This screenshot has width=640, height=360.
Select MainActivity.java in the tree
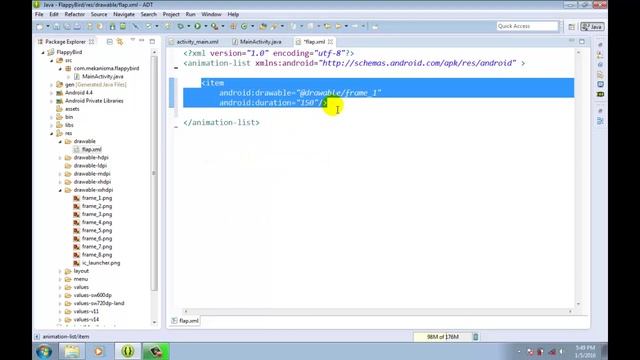point(102,77)
